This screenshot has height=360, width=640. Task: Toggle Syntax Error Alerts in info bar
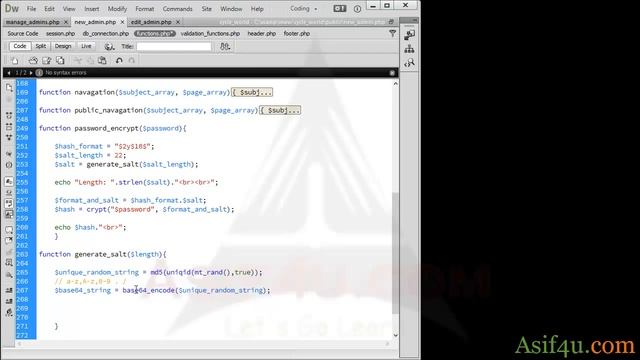pos(9,214)
